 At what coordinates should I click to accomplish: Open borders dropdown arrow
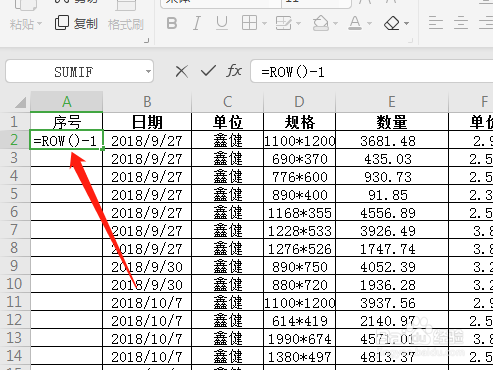(x=264, y=24)
